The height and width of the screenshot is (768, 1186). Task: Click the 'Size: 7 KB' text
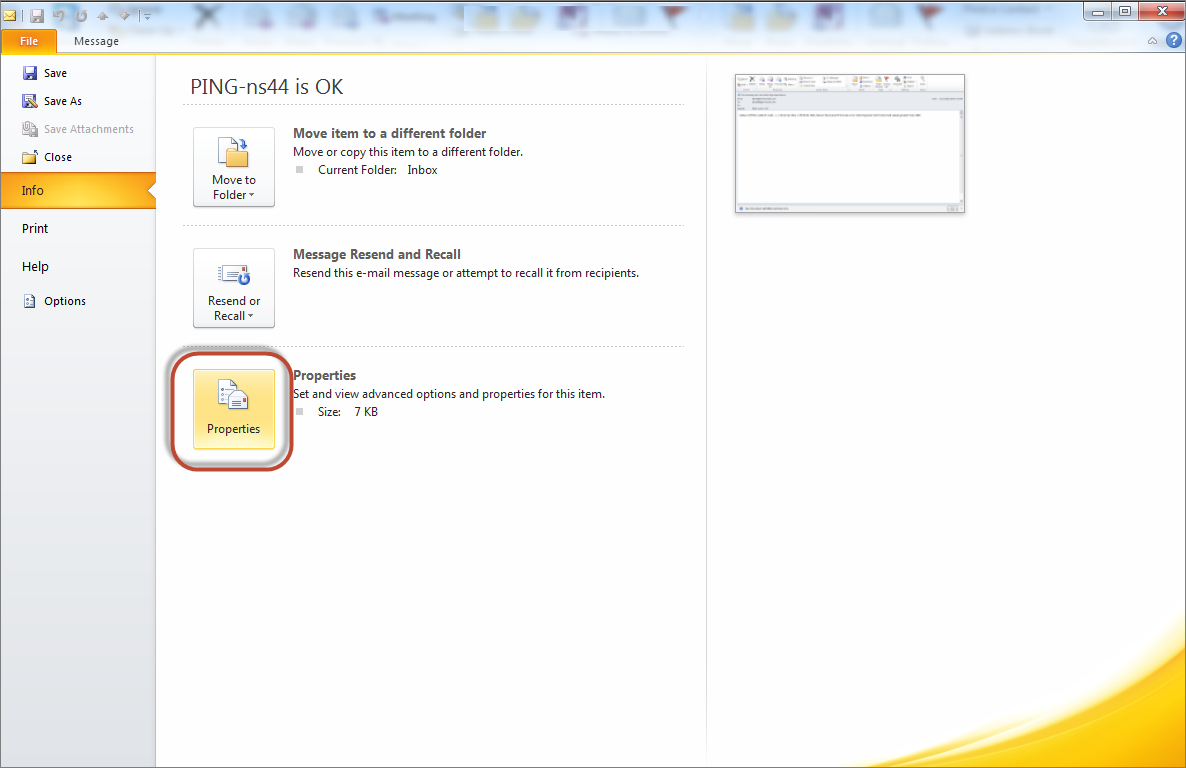point(347,412)
